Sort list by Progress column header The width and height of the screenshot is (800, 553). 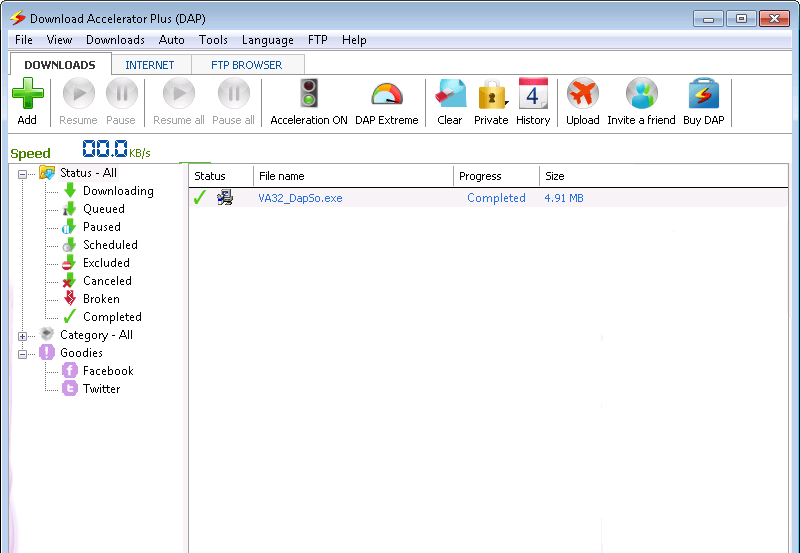(x=480, y=176)
